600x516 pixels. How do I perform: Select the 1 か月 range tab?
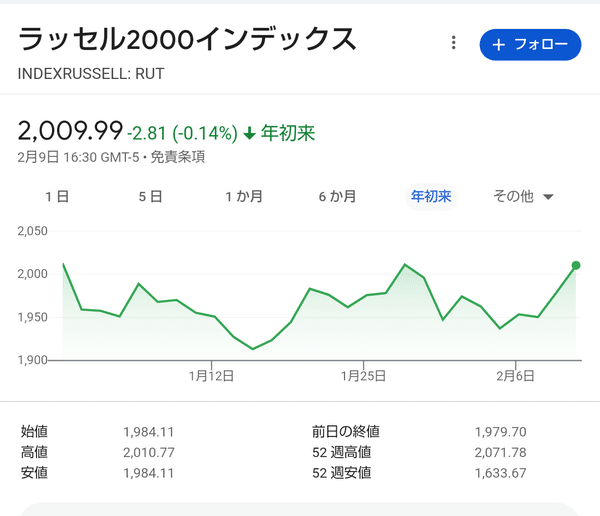coord(244,197)
